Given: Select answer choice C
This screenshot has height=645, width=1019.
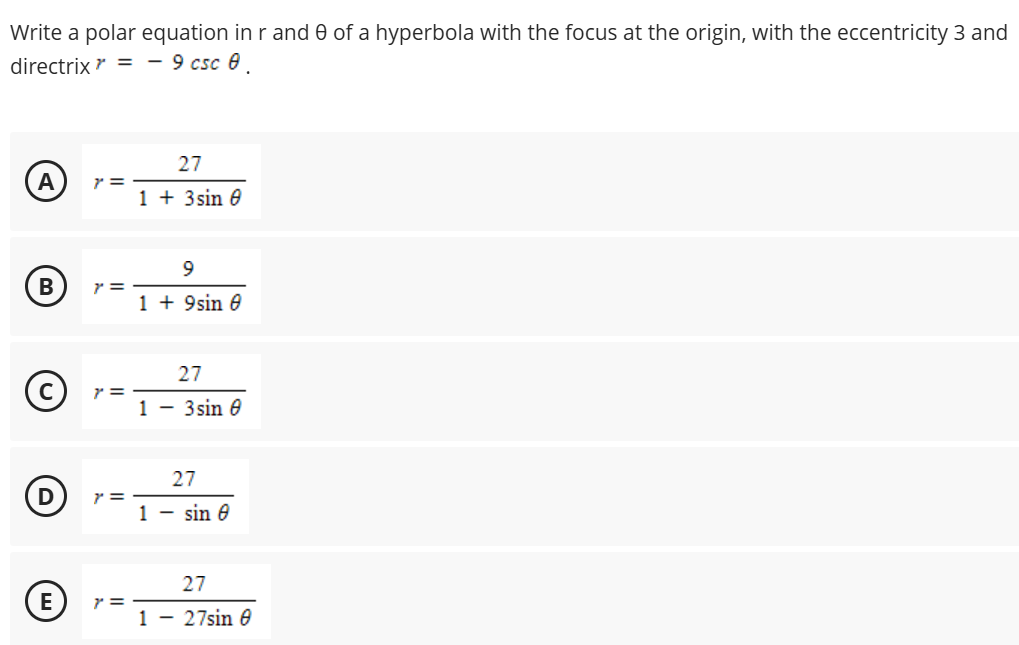Looking at the screenshot, I should (44, 392).
